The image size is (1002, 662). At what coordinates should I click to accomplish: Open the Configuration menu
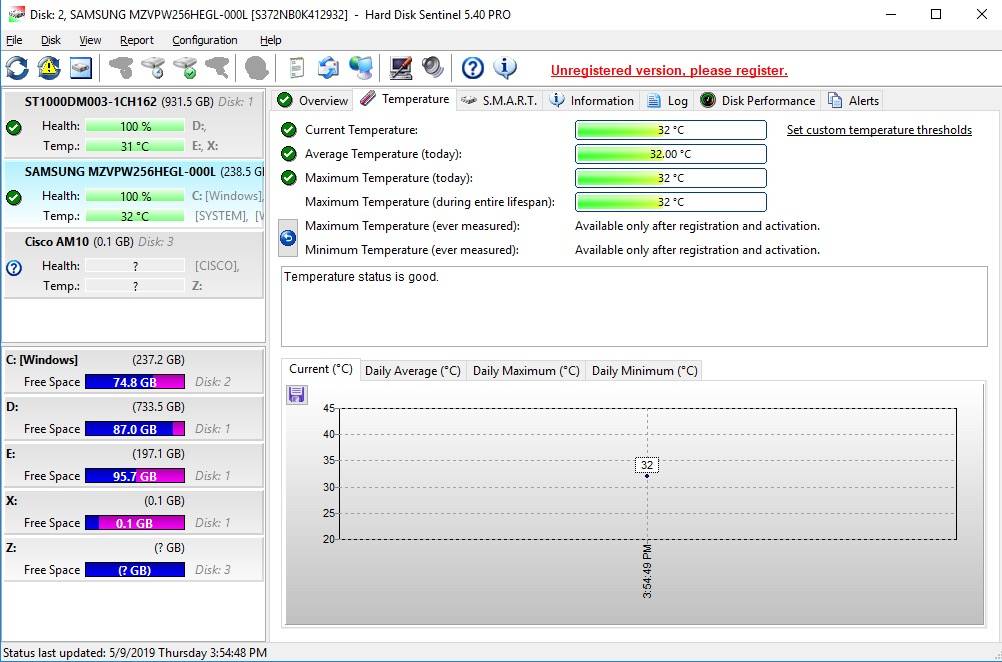[x=204, y=40]
